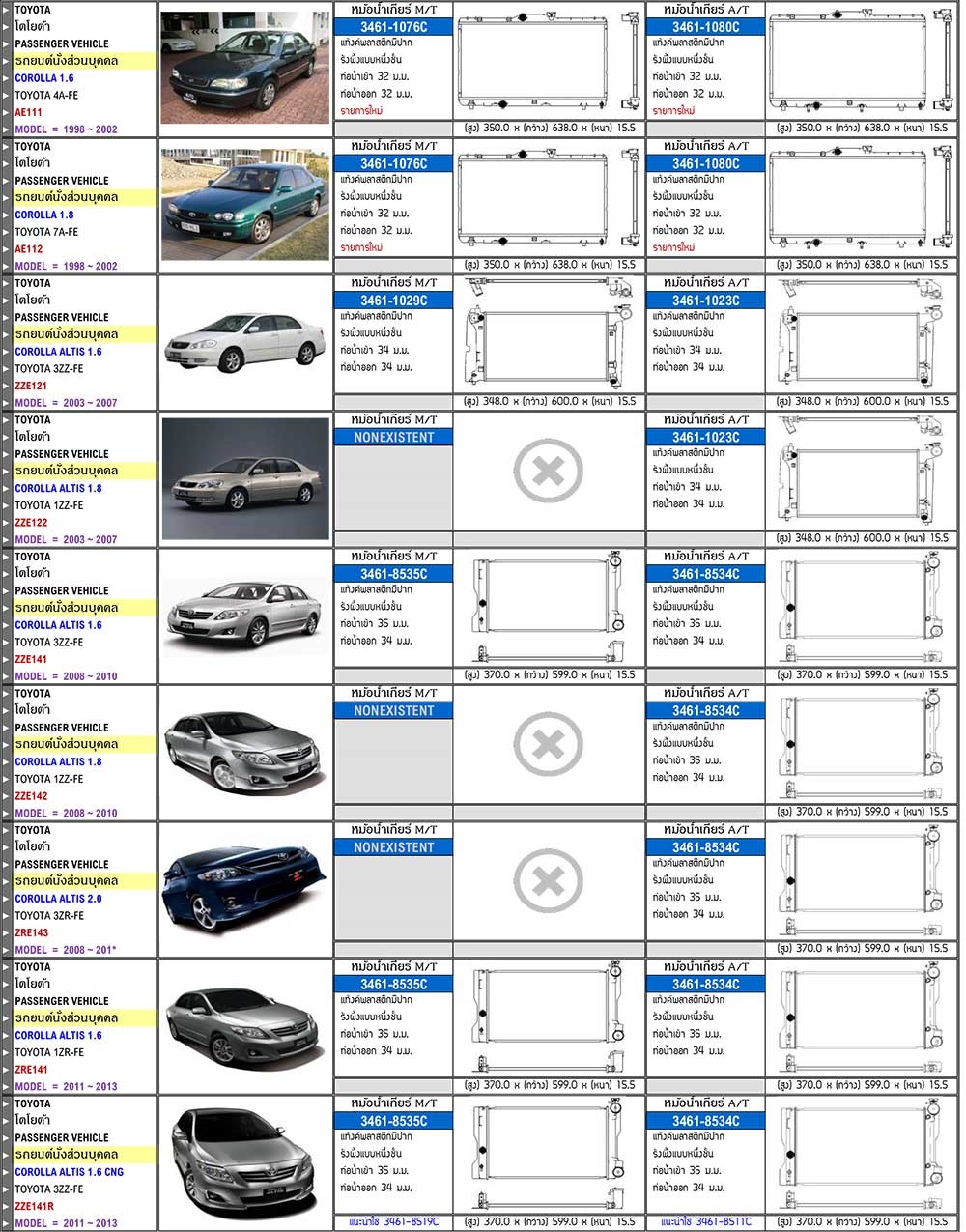Open the gold Corolla Altis ZZE122 photo
Screen dimensions: 966x1232
(244, 479)
